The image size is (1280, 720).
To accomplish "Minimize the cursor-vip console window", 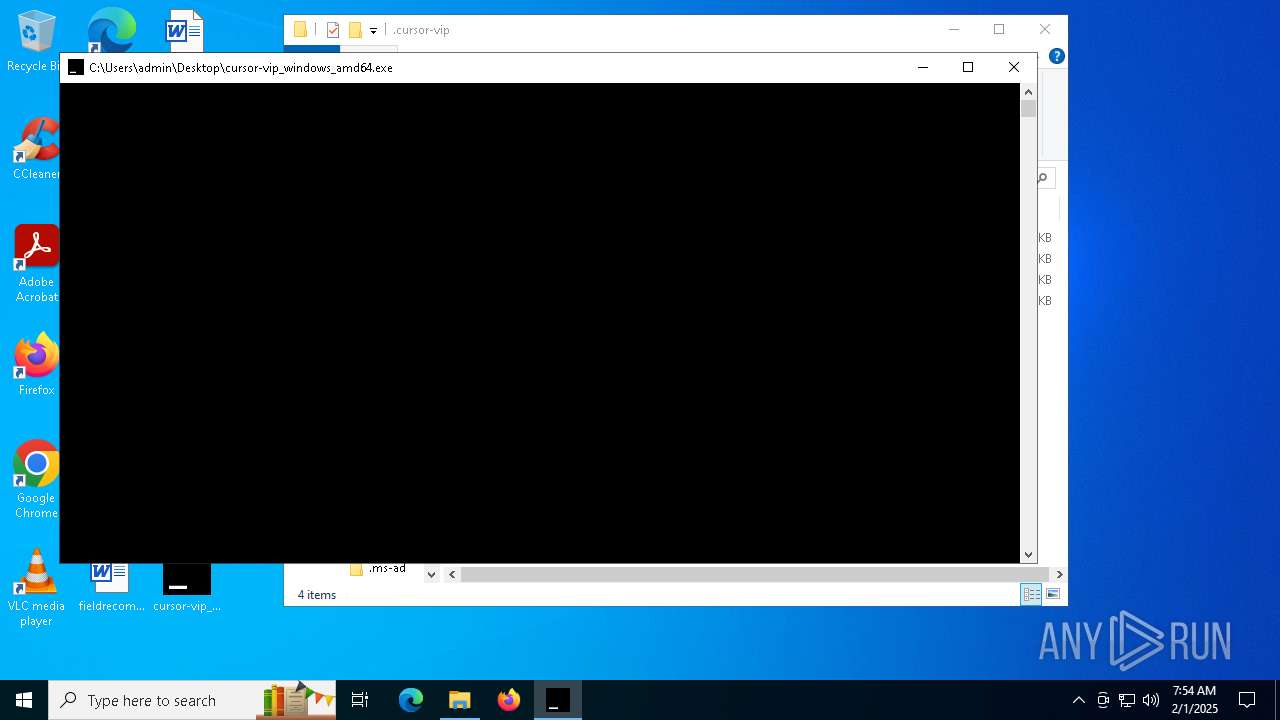I will (923, 67).
